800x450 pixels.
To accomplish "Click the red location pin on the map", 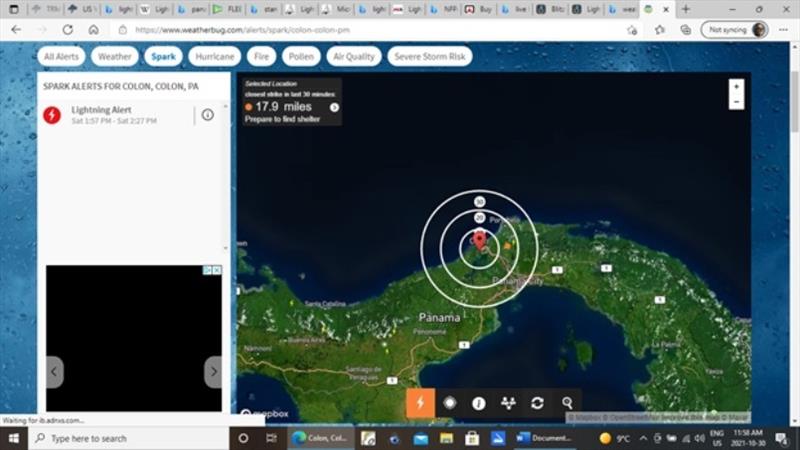I will point(480,240).
